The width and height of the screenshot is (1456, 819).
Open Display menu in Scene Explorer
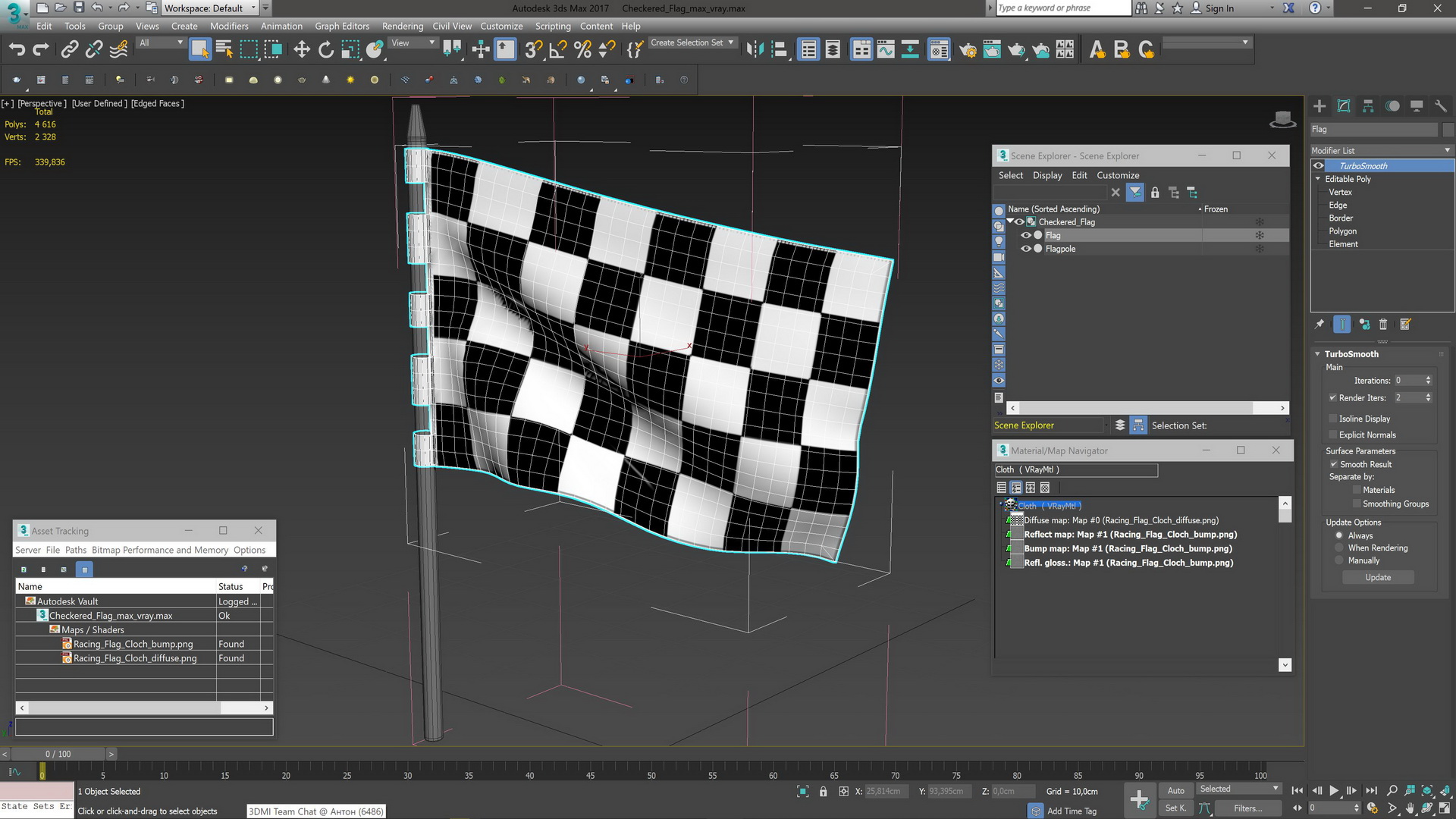click(x=1047, y=175)
